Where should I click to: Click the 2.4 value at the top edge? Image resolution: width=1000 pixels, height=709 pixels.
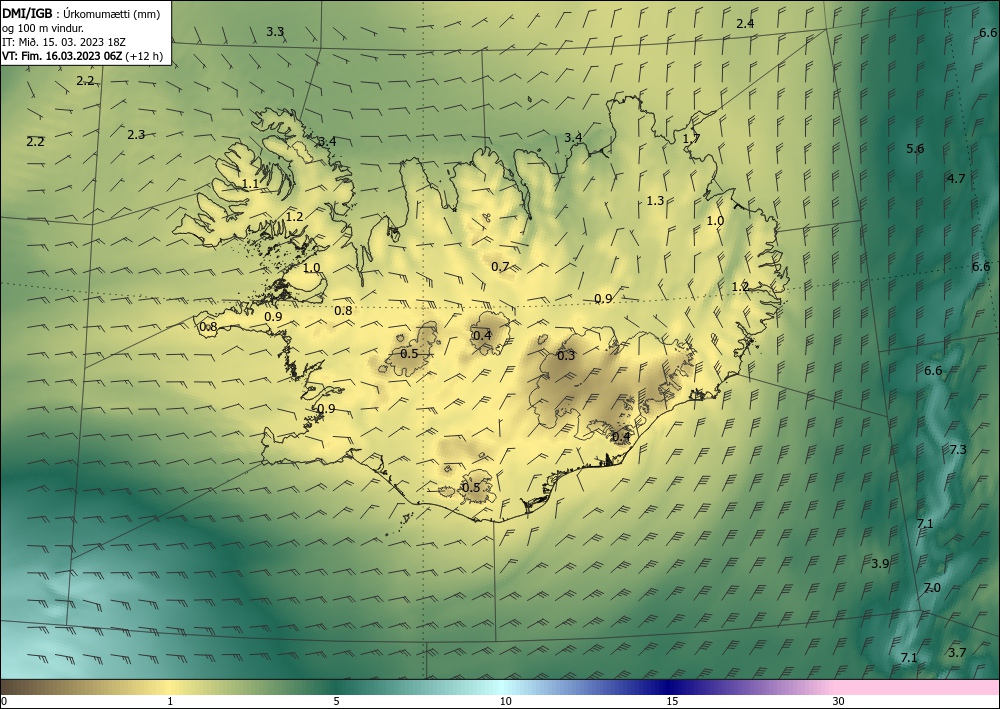[x=745, y=24]
